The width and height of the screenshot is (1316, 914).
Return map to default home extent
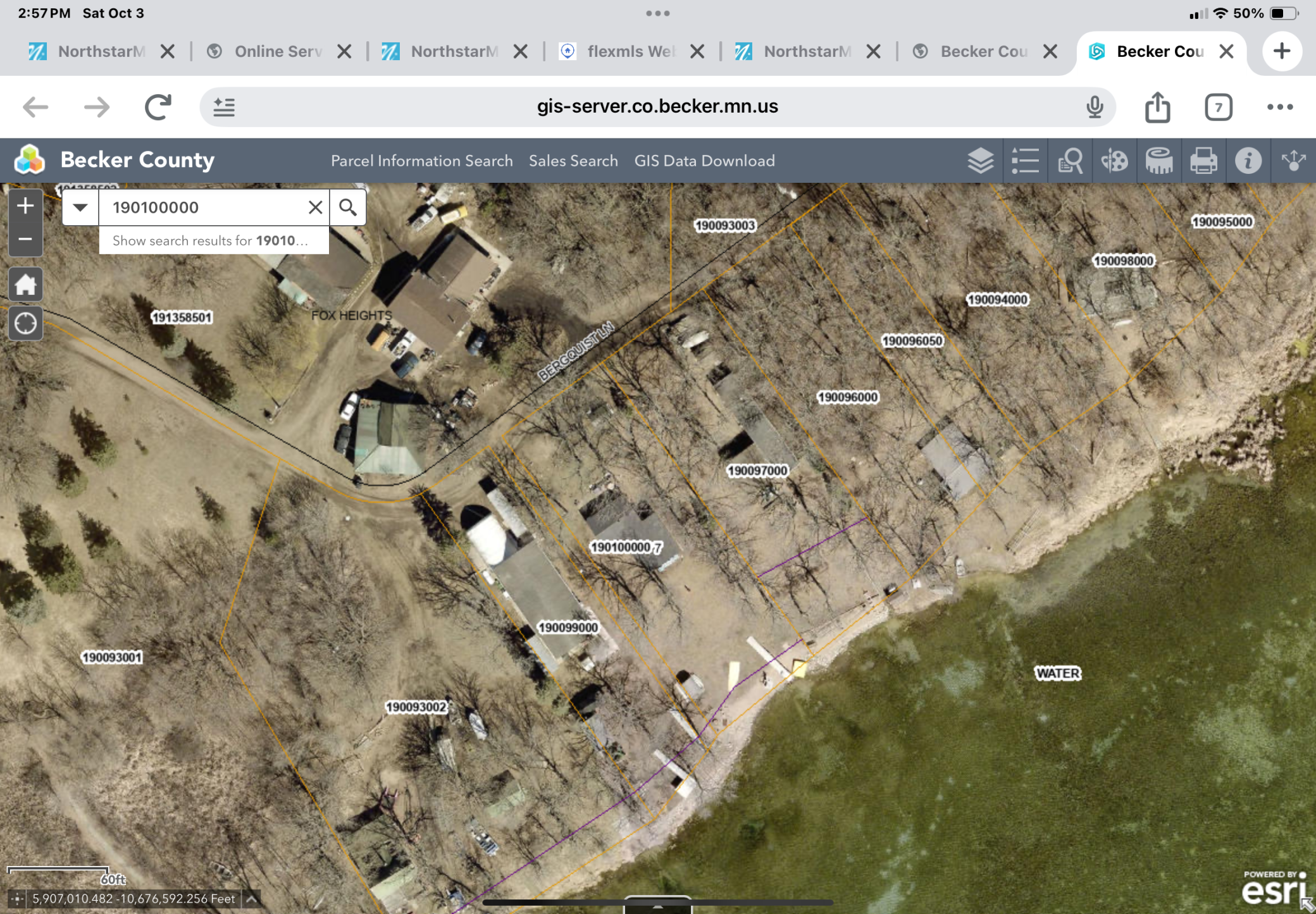pos(25,284)
